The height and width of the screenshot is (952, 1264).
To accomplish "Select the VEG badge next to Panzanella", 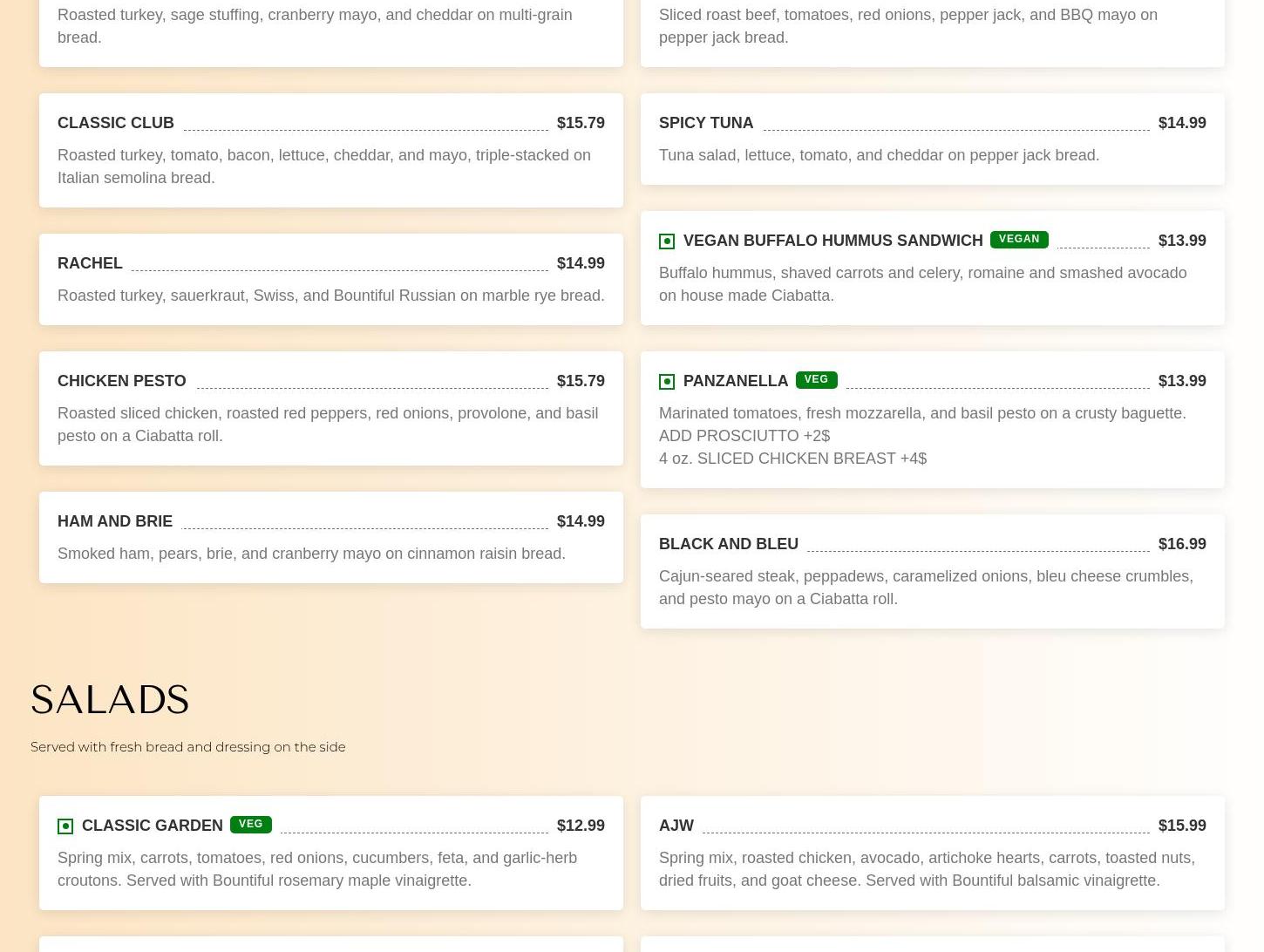I will 816,380.
